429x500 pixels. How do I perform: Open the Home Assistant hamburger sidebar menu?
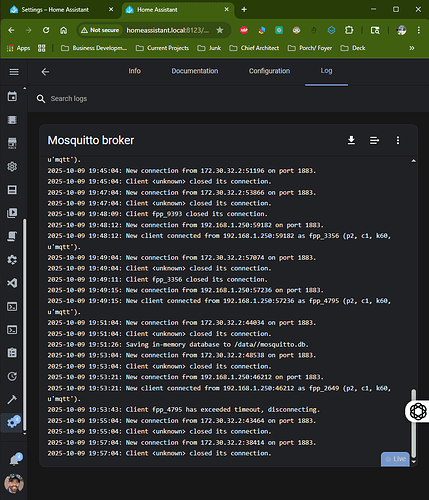point(14,72)
